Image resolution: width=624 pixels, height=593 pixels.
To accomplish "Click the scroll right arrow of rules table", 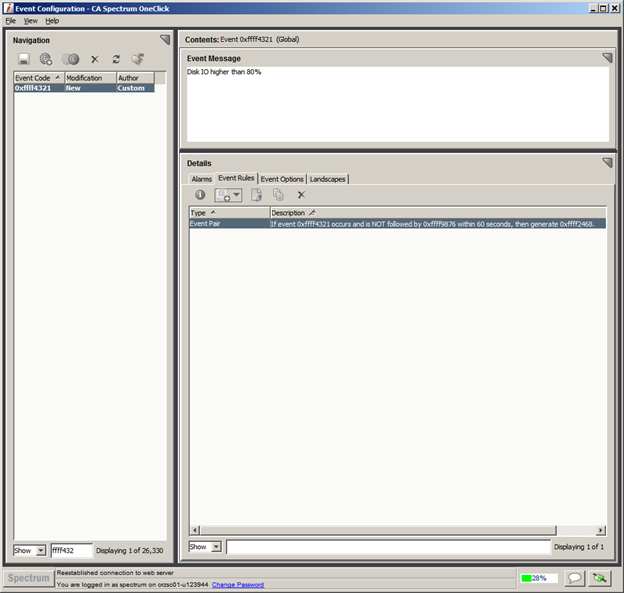I will [x=601, y=530].
